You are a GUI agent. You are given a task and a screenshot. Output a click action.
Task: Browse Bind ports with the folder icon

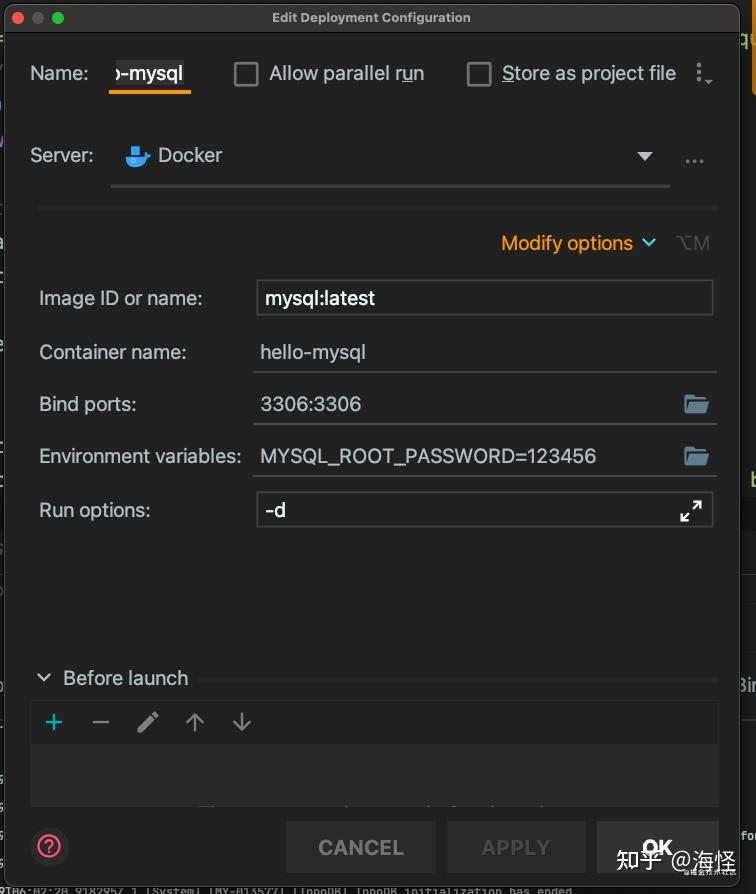(x=696, y=404)
